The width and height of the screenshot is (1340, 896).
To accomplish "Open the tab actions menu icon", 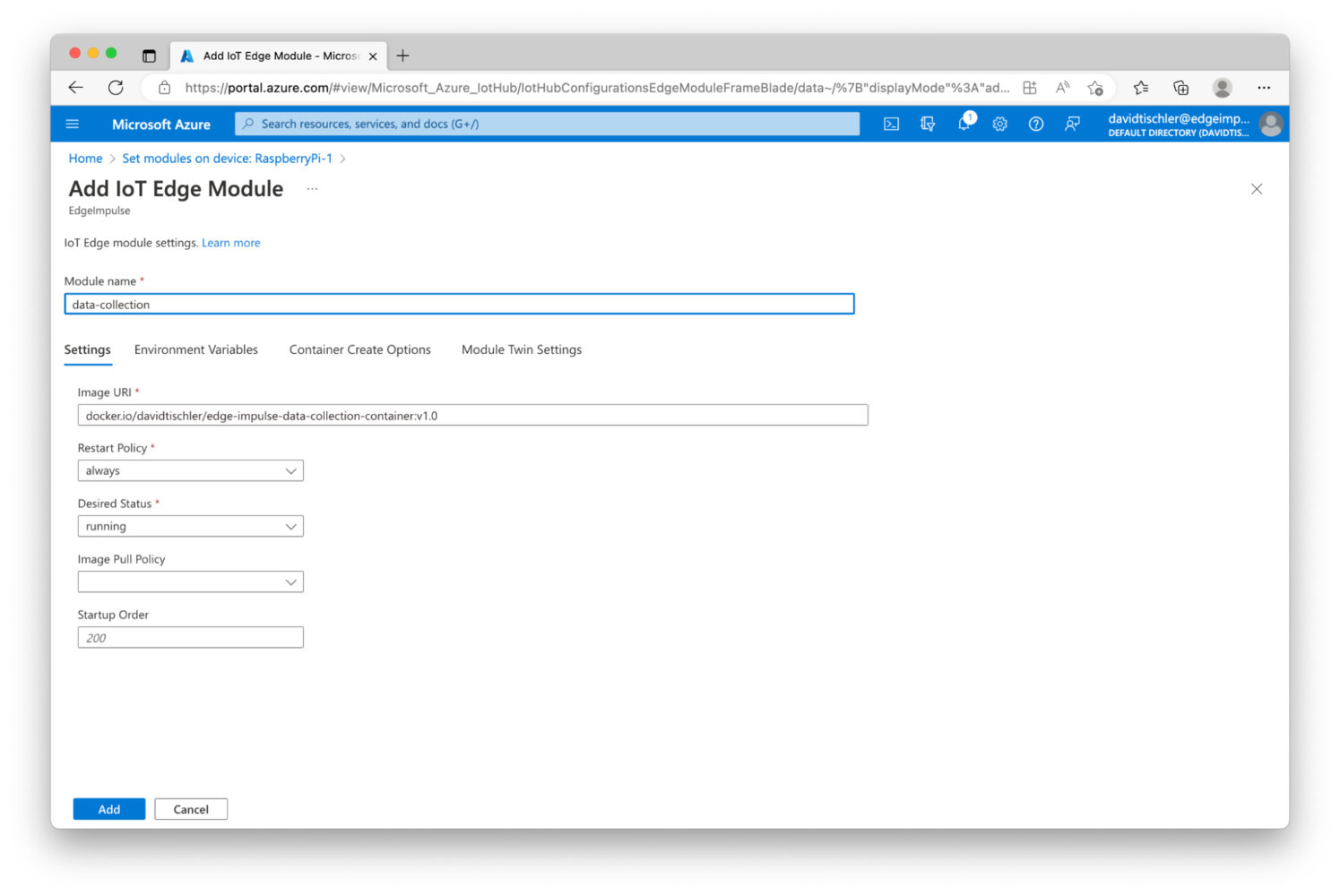I will point(149,56).
